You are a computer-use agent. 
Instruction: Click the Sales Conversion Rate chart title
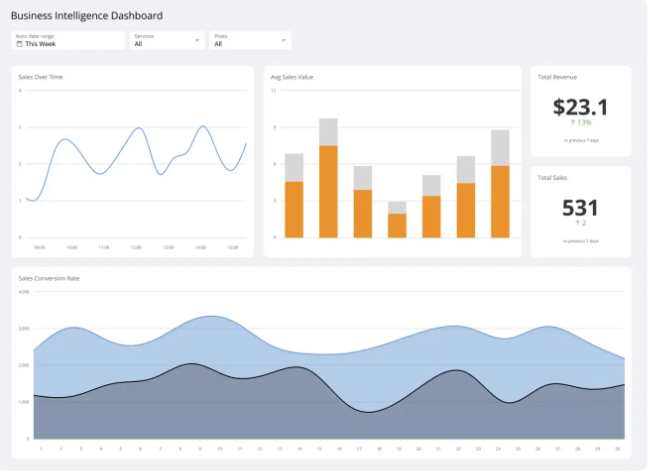coord(49,277)
